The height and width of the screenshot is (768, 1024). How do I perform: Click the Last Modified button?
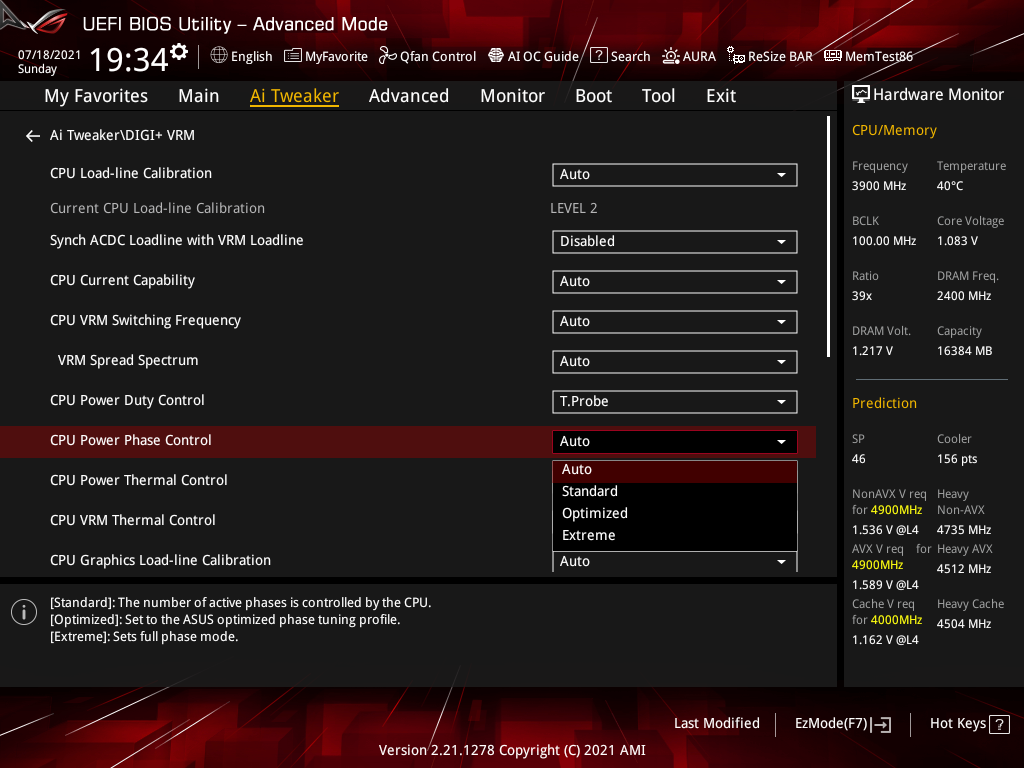[716, 723]
